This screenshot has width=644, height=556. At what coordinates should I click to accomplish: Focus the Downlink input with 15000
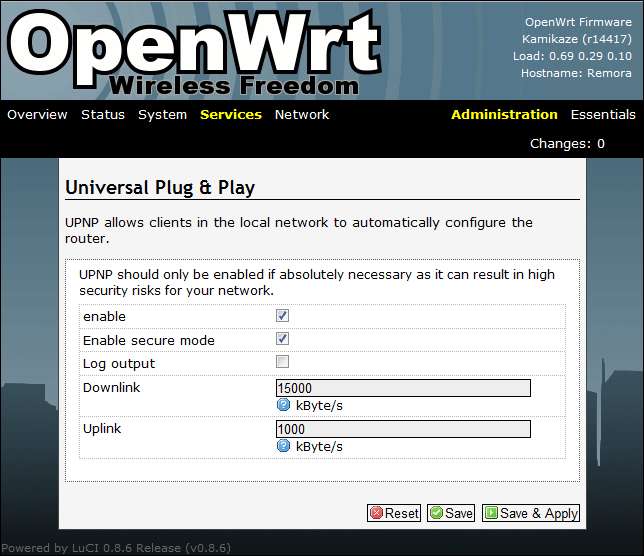(403, 388)
